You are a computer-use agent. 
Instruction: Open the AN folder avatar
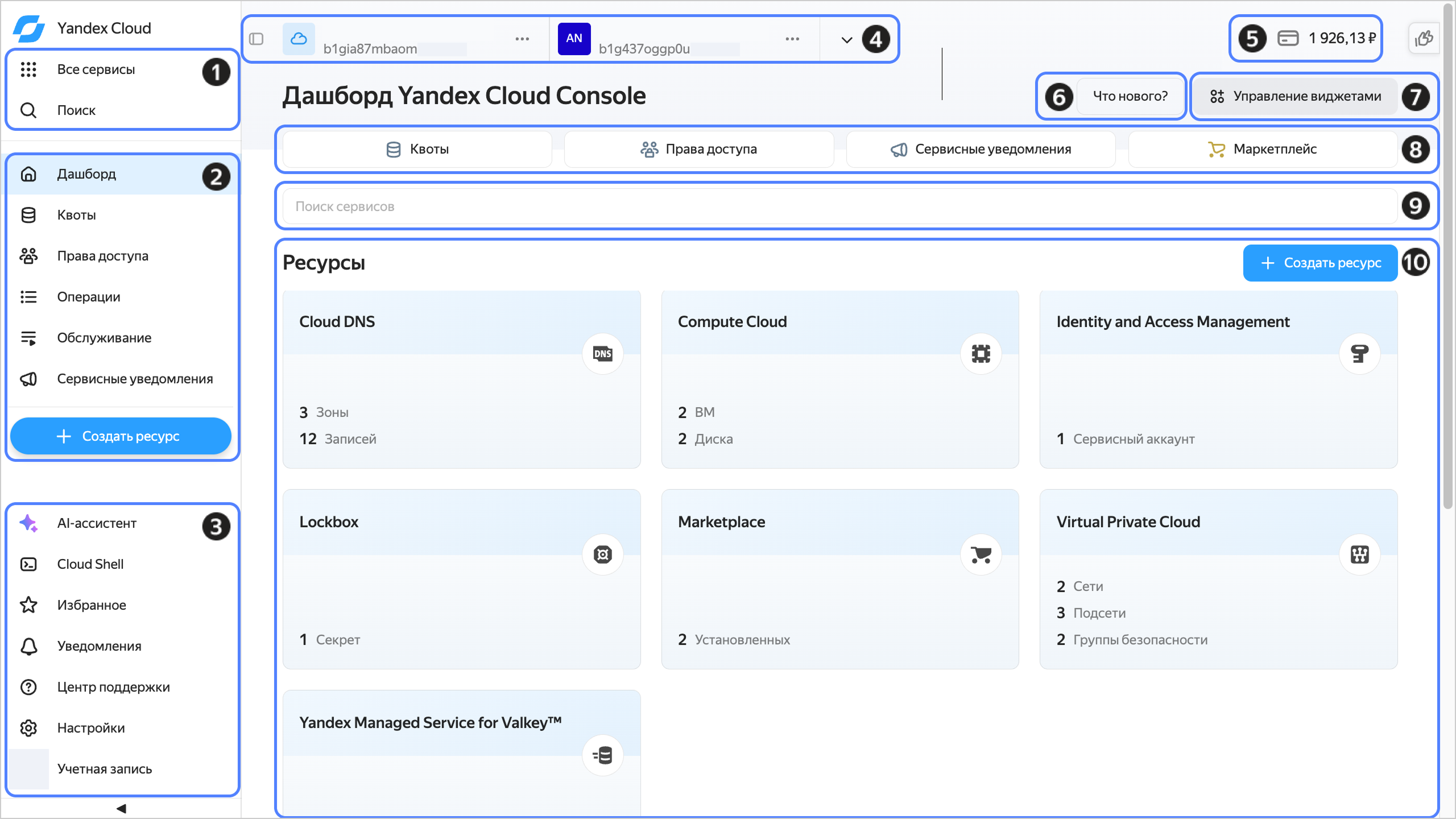point(574,39)
